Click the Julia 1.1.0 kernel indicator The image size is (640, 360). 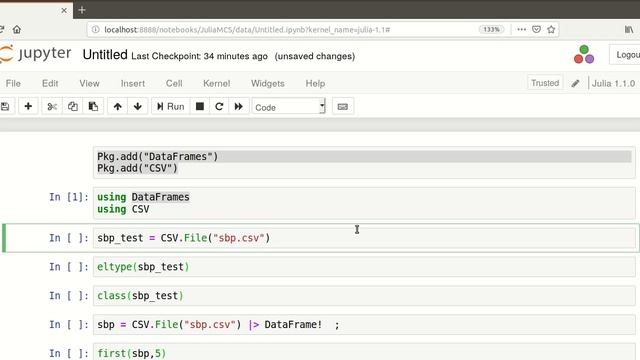point(613,83)
